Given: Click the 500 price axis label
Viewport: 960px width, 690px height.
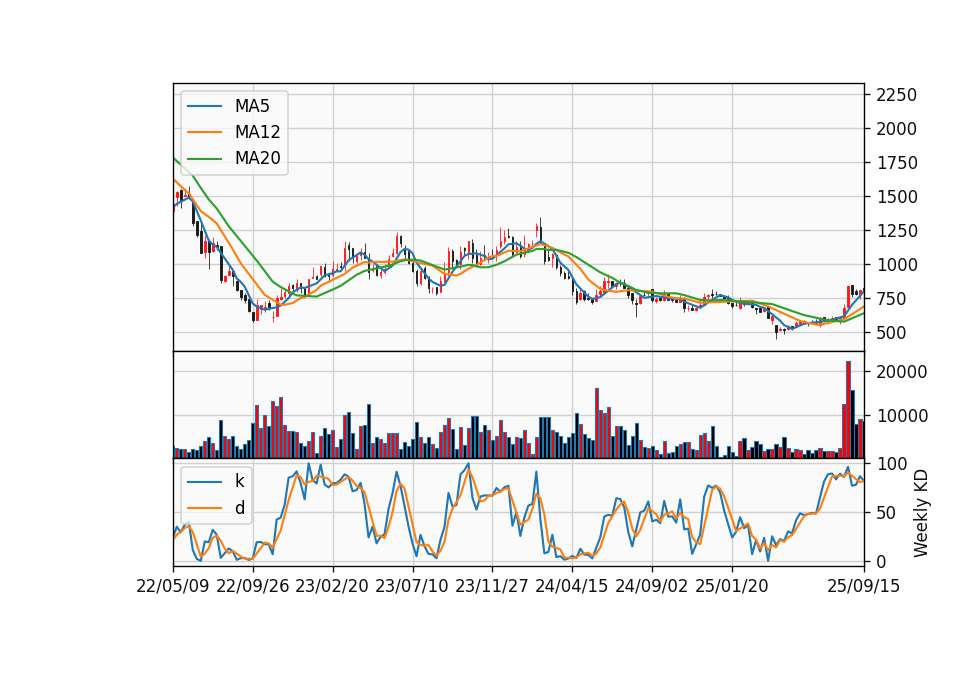Looking at the screenshot, I should pos(891,333).
